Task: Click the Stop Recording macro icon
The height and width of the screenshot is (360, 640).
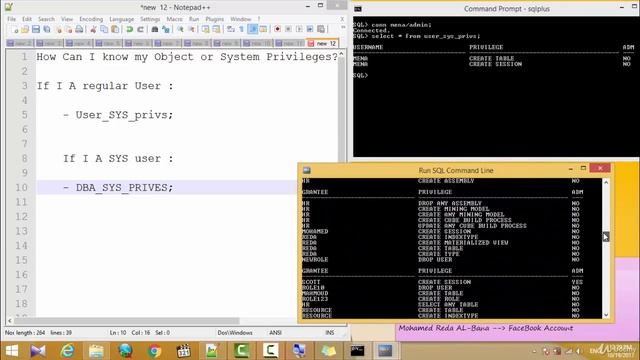Action: coord(288,29)
